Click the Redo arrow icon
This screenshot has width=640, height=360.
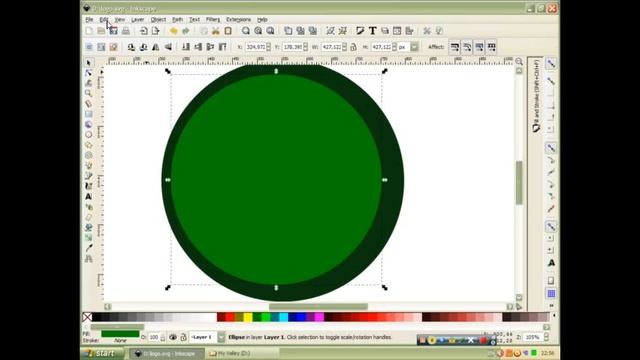pos(186,31)
